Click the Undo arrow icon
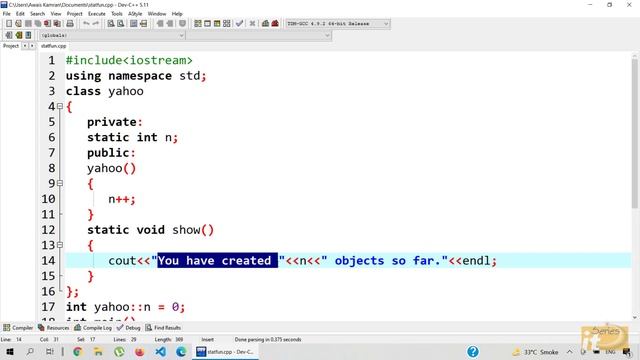The height and width of the screenshot is (360, 640). pyautogui.click(x=86, y=24)
